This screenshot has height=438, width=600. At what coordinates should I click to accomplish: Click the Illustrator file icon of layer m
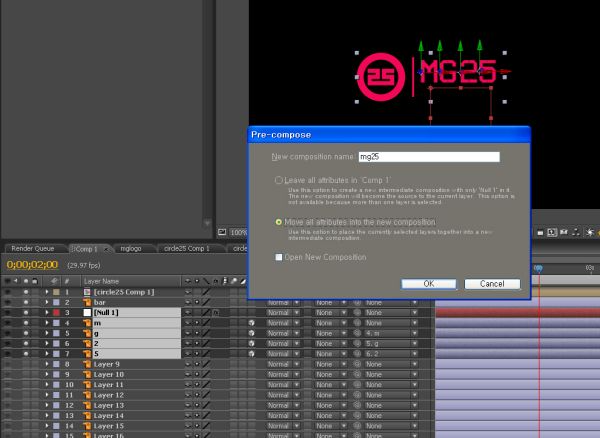click(x=87, y=323)
